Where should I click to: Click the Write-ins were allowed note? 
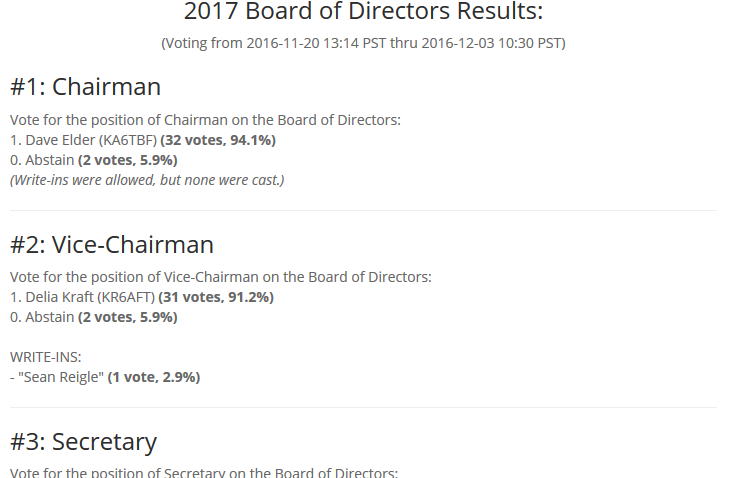[x=147, y=180]
